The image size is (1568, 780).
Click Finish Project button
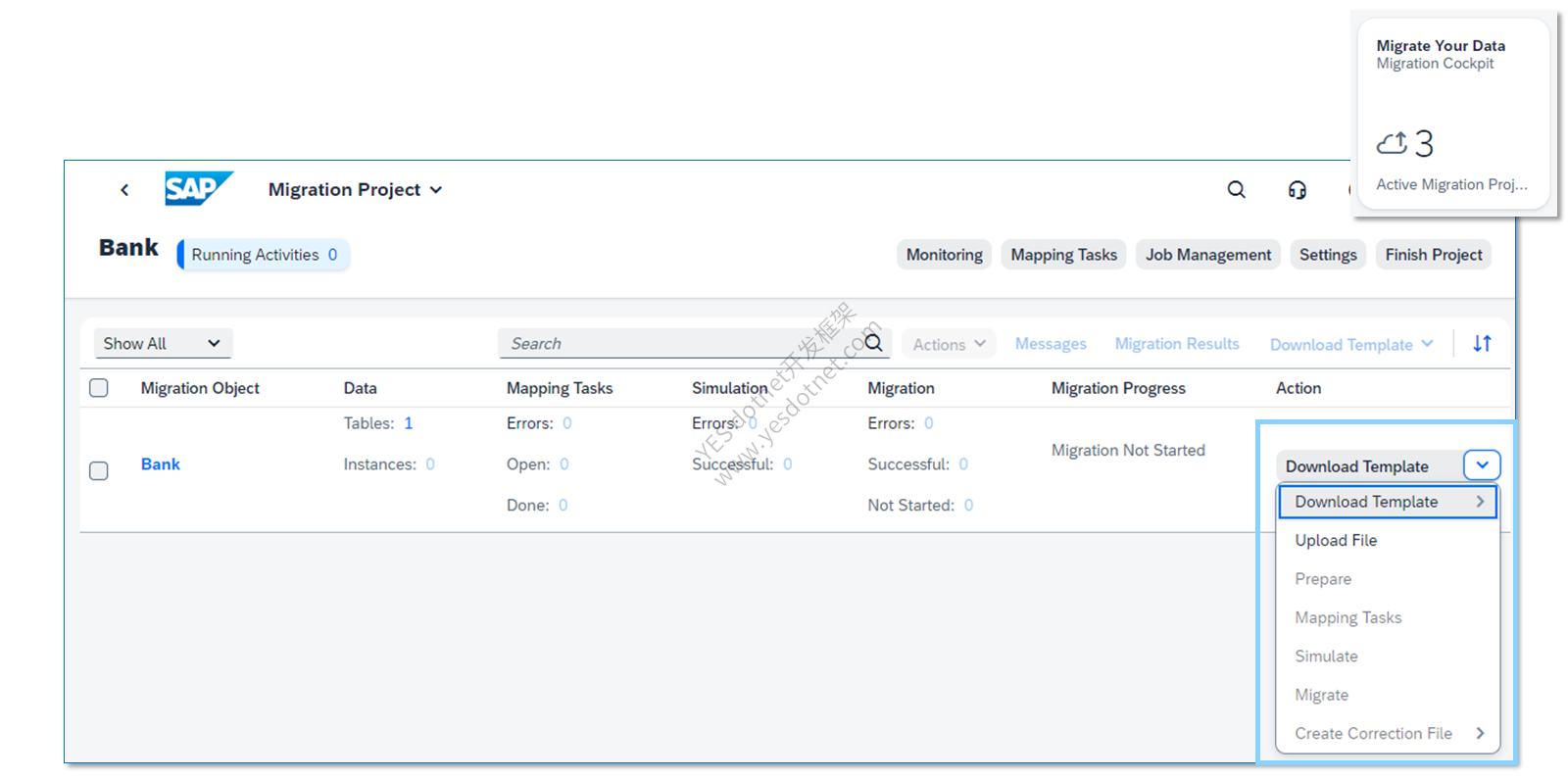coord(1433,255)
